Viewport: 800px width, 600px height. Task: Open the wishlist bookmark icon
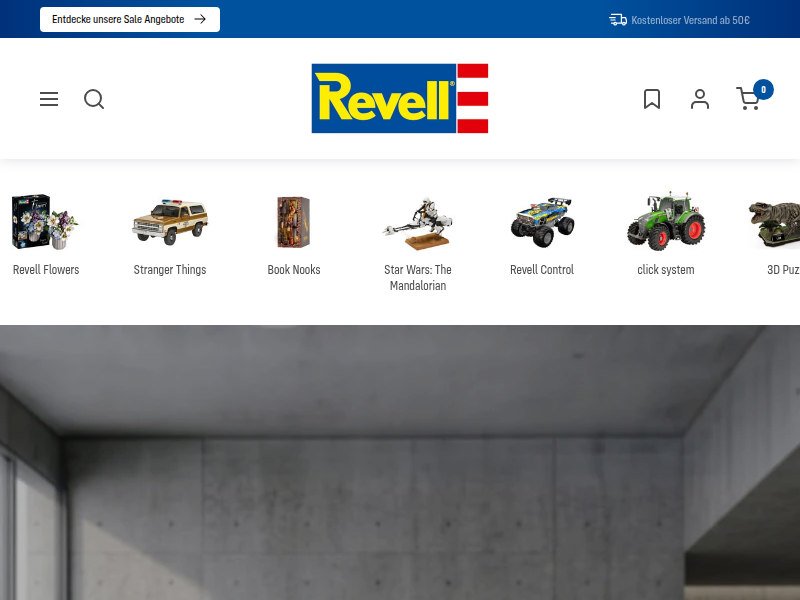point(652,99)
